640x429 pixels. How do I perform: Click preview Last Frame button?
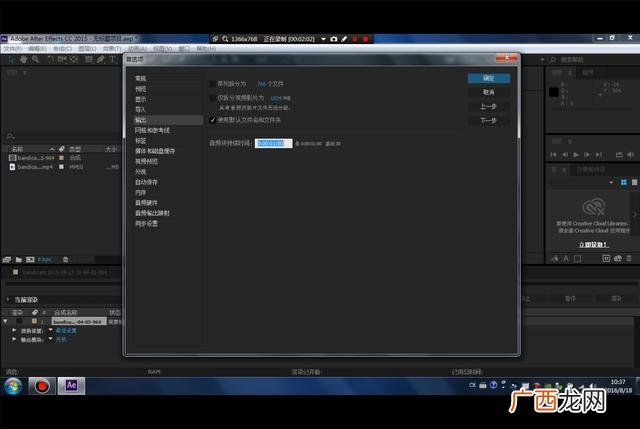[598, 155]
